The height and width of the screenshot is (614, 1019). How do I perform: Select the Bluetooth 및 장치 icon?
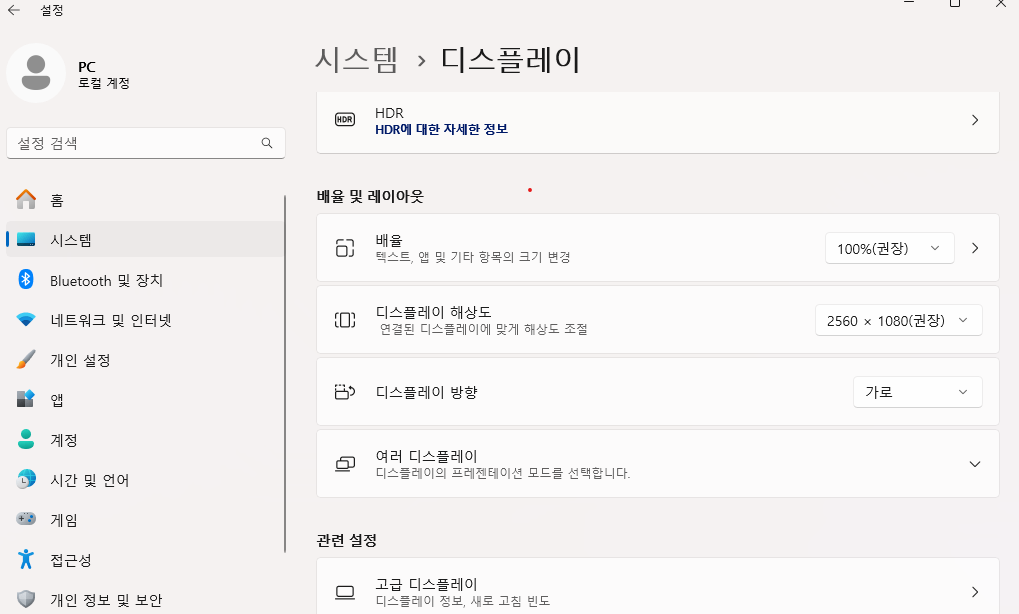[x=27, y=280]
